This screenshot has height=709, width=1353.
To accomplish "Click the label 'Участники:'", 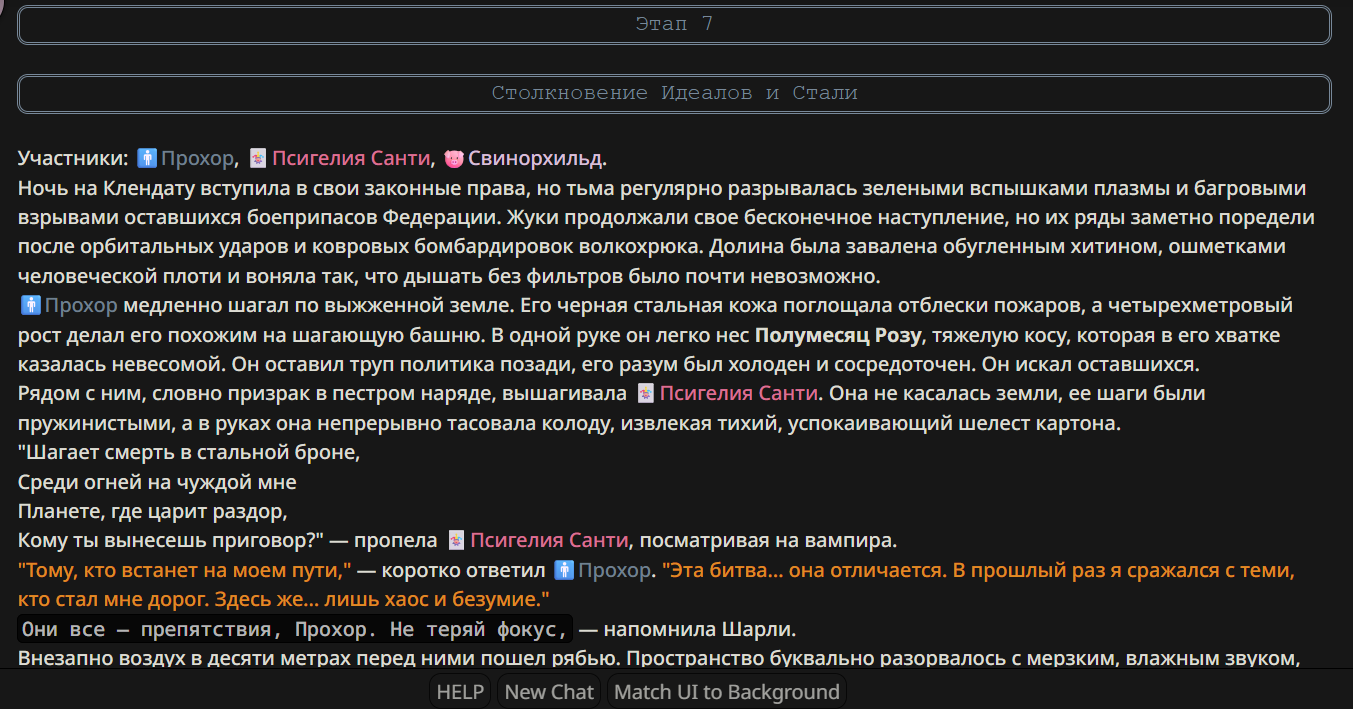I will click(74, 158).
